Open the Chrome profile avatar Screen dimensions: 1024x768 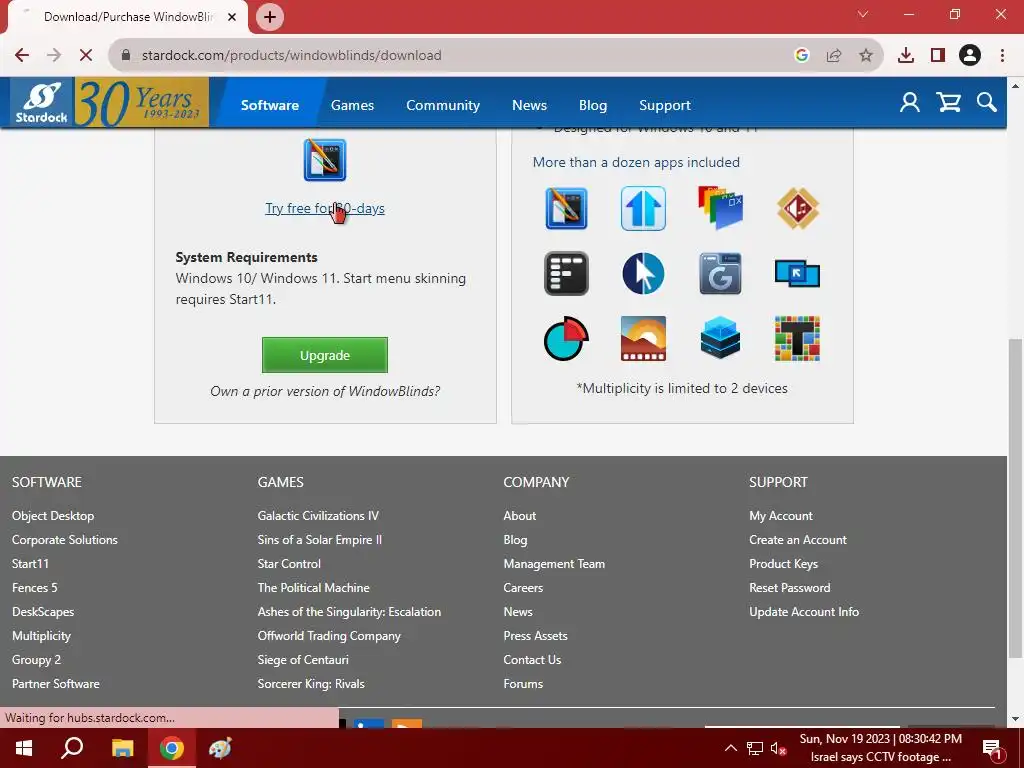(x=970, y=56)
